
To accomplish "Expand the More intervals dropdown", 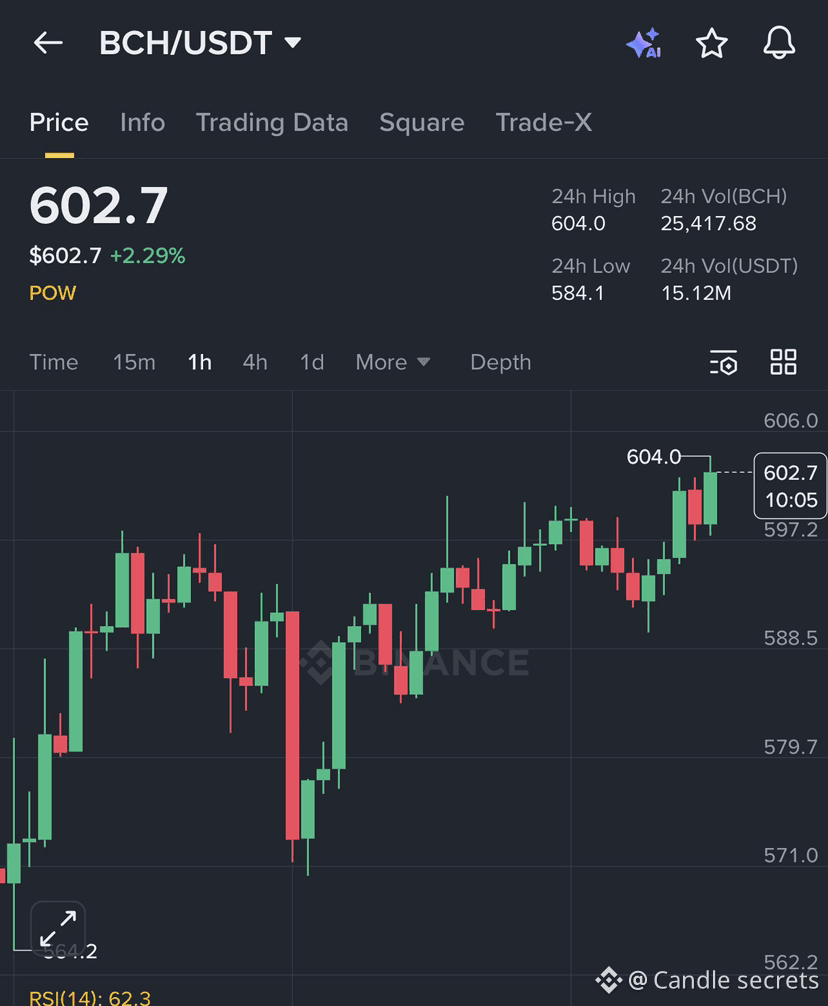I will [393, 362].
